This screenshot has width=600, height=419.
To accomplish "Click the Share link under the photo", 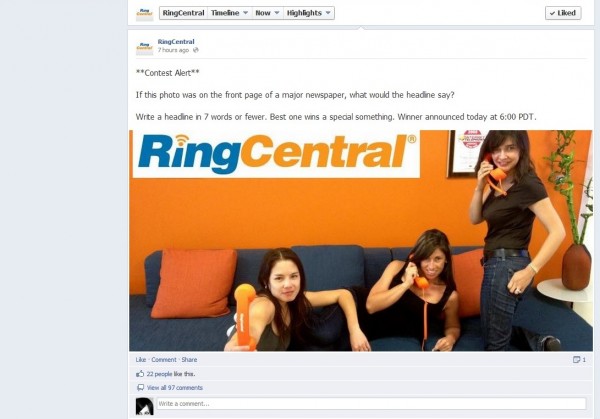I will tap(189, 360).
